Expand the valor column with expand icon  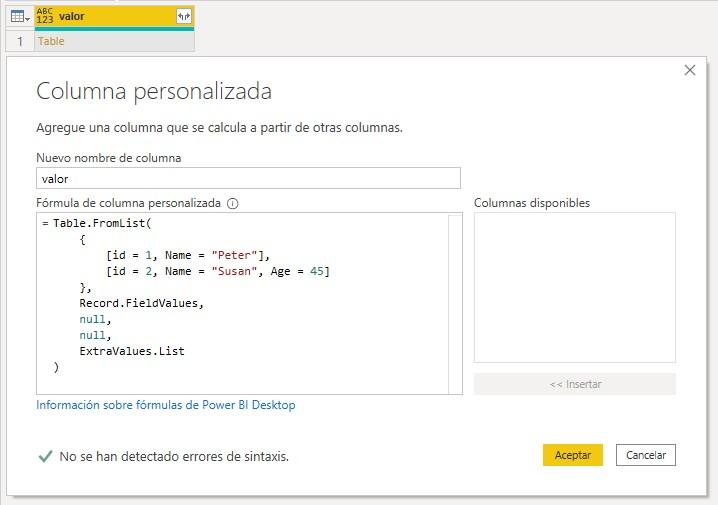184,16
